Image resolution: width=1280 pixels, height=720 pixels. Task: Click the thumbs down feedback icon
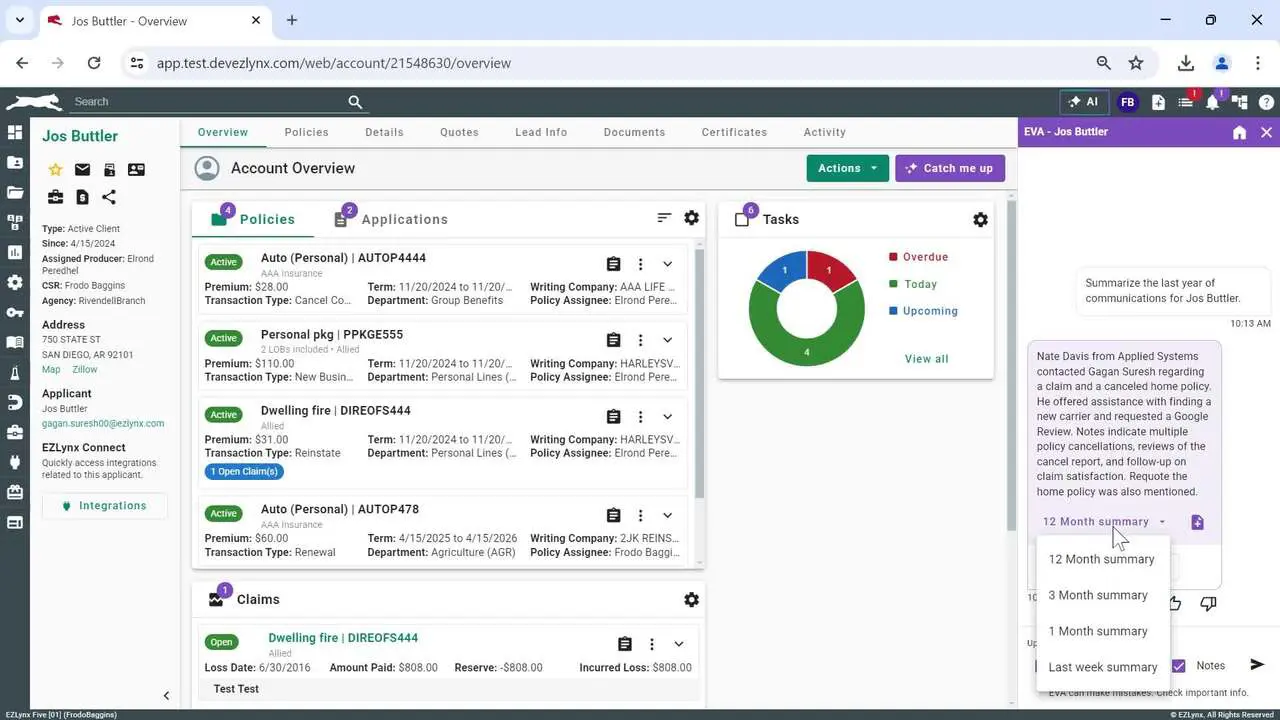pyautogui.click(x=1208, y=603)
